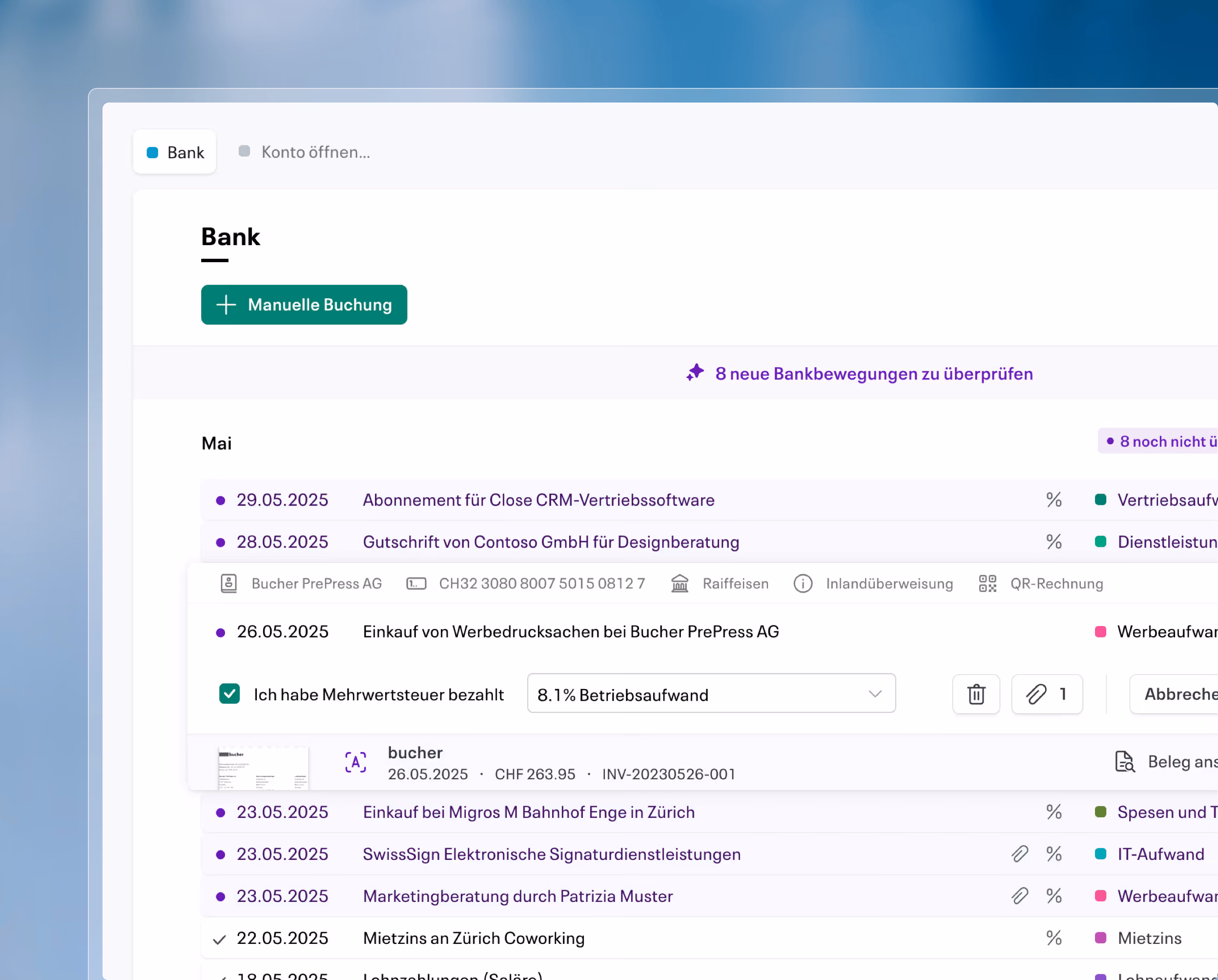Click purple status dot on Migros row
The height and width of the screenshot is (980, 1218).
point(220,812)
